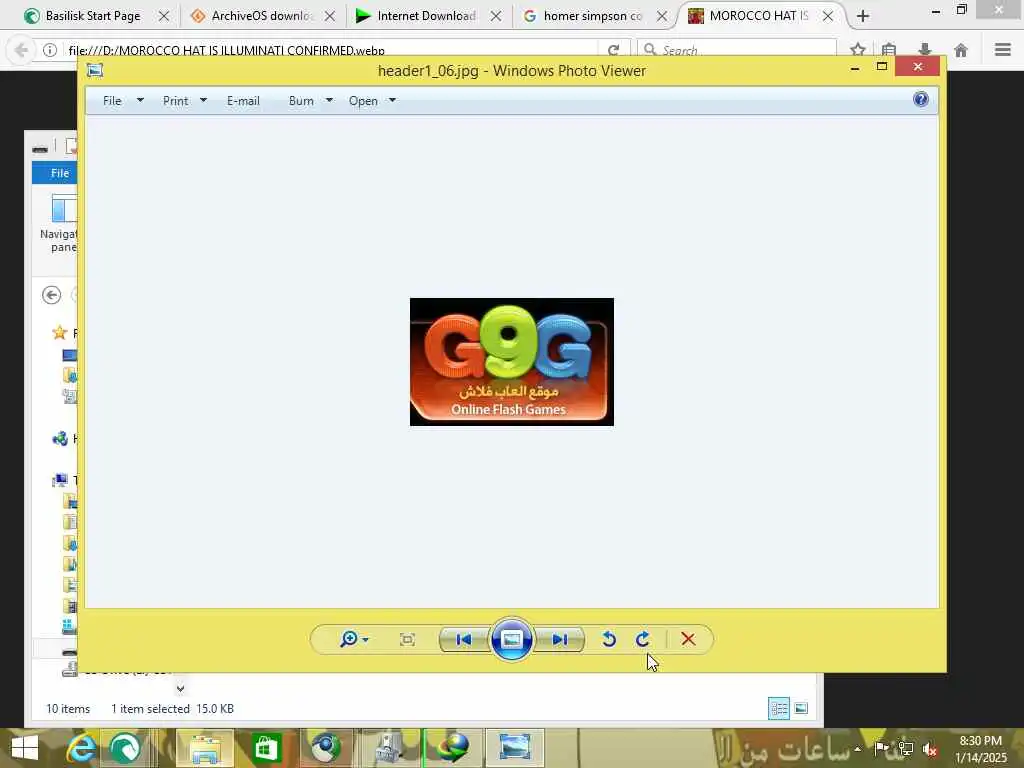The height and width of the screenshot is (768, 1024).
Task: Go back in File Explorer
Action: pyautogui.click(x=52, y=295)
